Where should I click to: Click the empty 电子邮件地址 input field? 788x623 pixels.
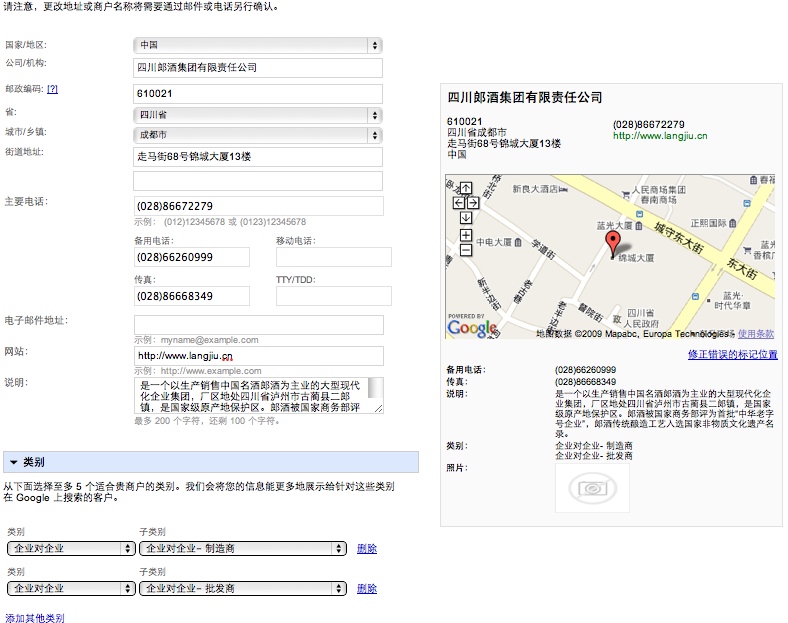[257, 325]
